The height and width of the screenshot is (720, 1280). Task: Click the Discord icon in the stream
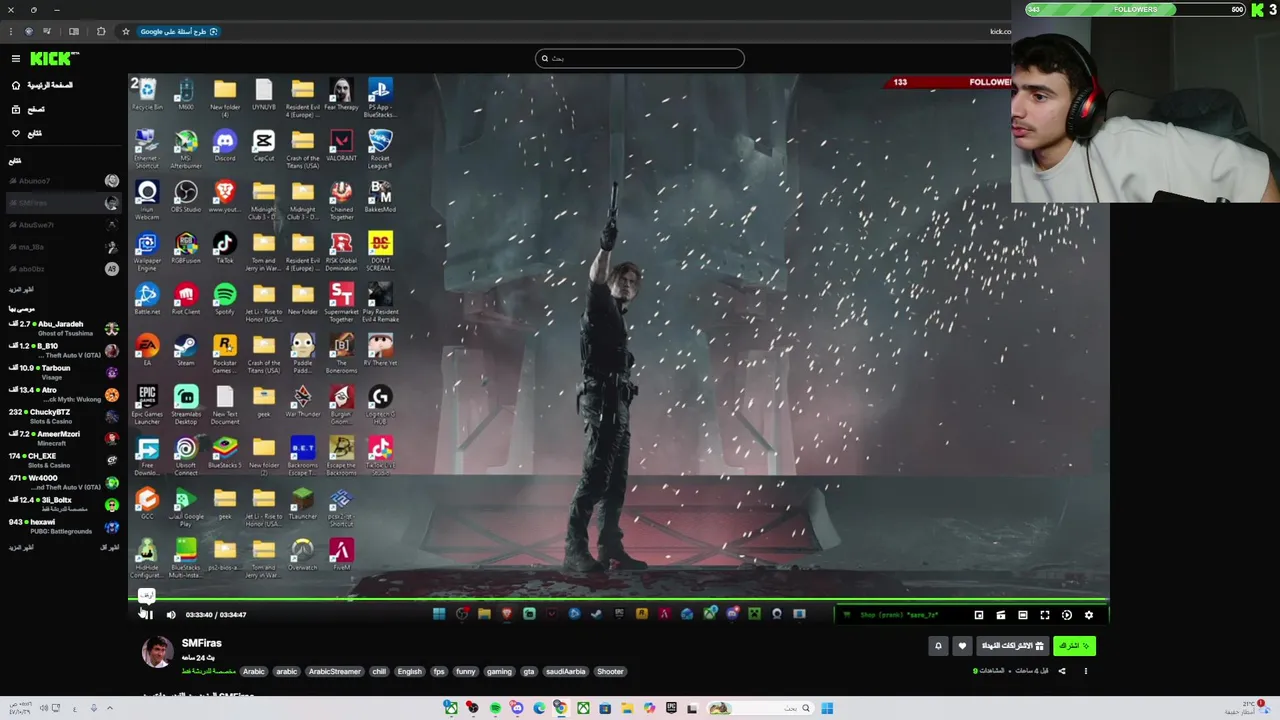225,146
